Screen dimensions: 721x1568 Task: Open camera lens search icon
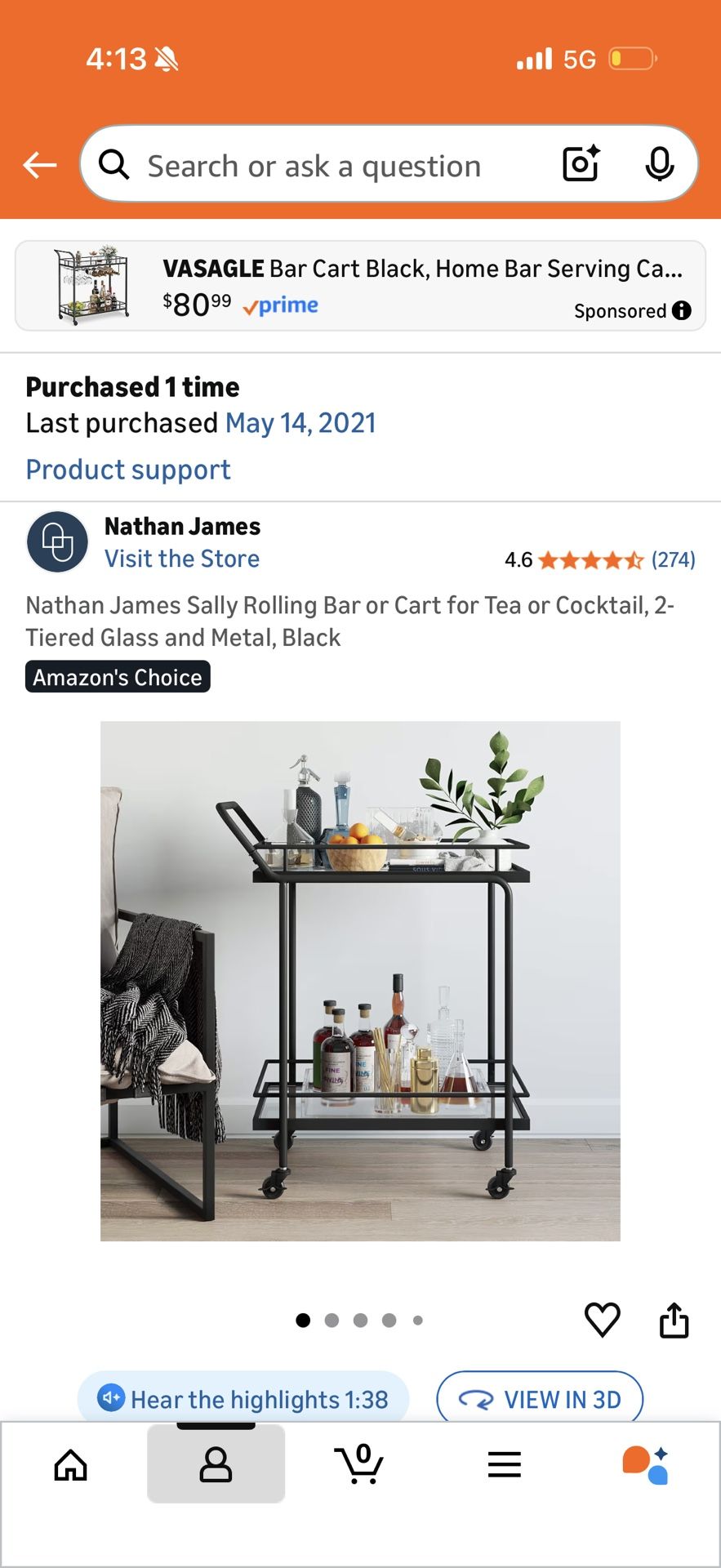(x=581, y=164)
